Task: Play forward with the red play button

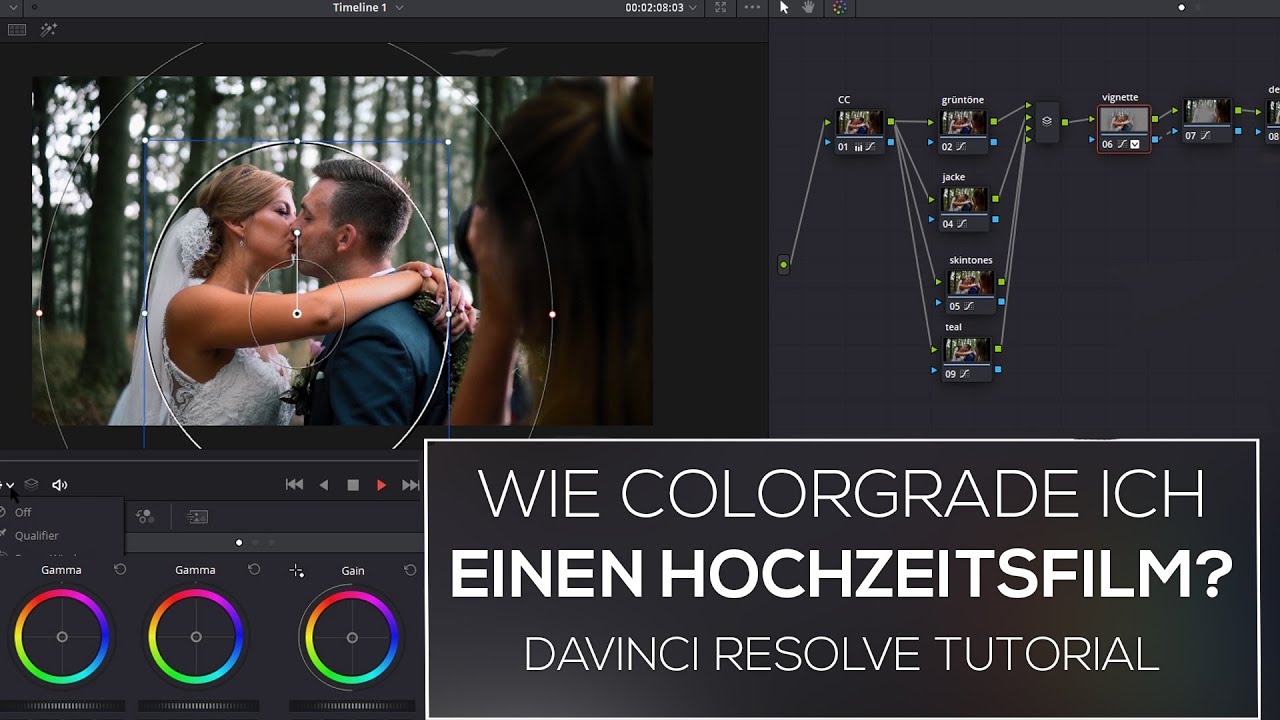Action: (381, 485)
